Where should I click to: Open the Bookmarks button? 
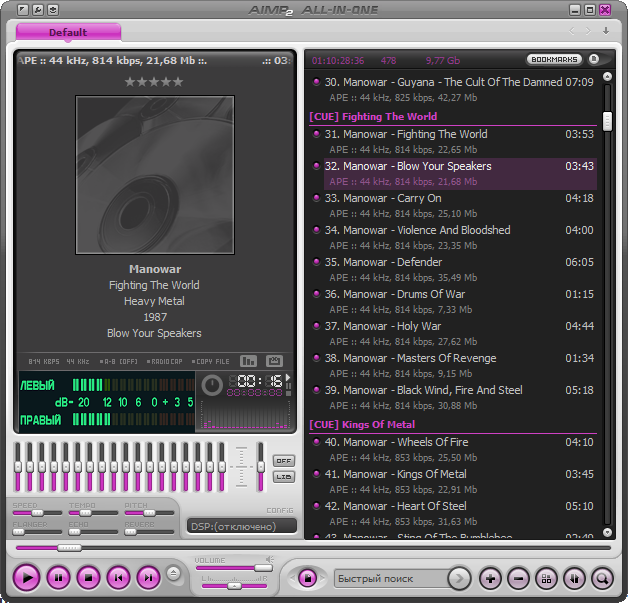click(554, 59)
